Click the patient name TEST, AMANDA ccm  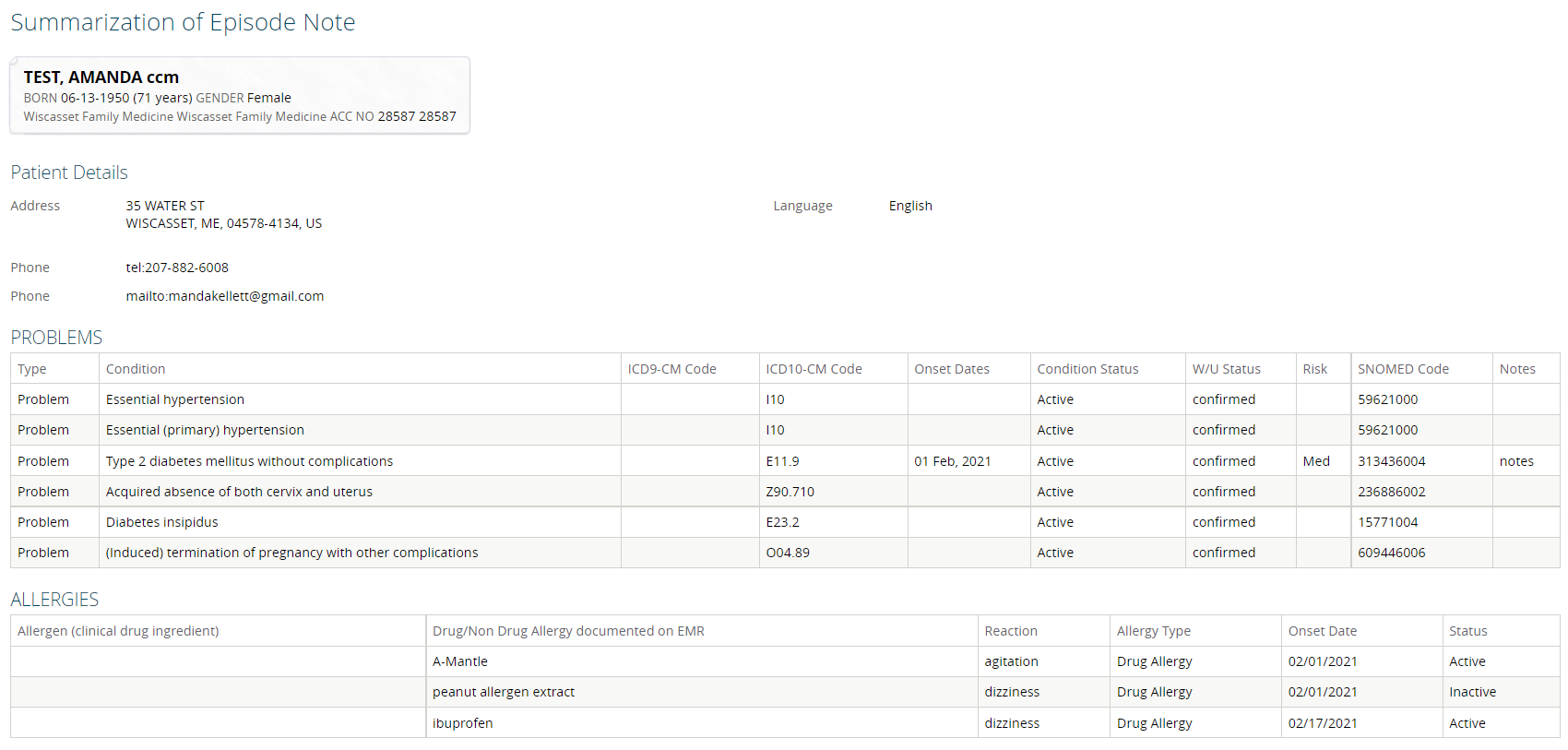[101, 77]
